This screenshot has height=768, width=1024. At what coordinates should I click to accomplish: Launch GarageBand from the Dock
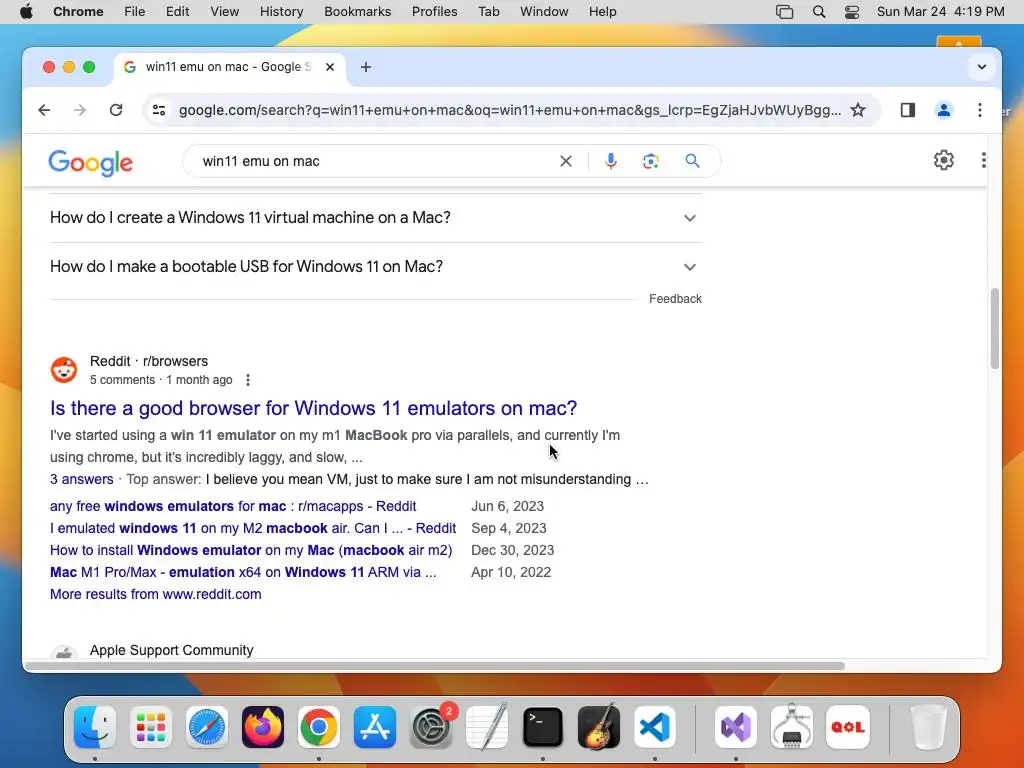pos(599,727)
